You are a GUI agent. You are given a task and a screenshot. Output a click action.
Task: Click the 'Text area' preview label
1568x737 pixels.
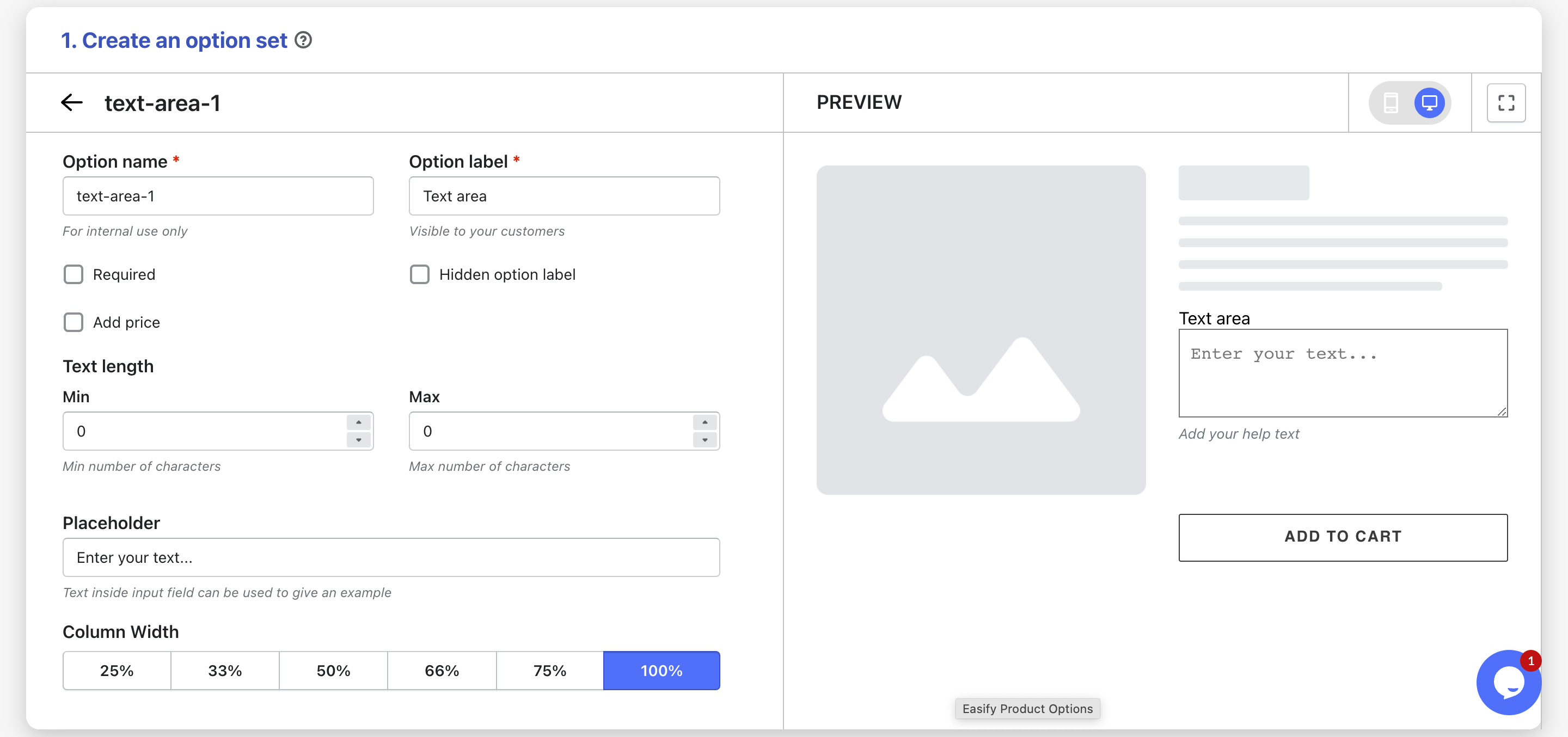pyautogui.click(x=1214, y=318)
